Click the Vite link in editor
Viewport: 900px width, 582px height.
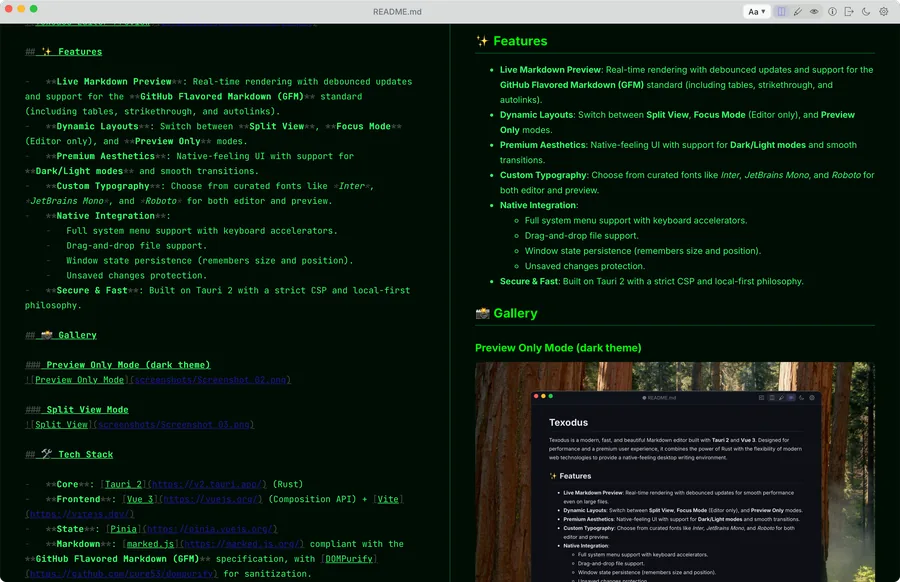(388, 499)
